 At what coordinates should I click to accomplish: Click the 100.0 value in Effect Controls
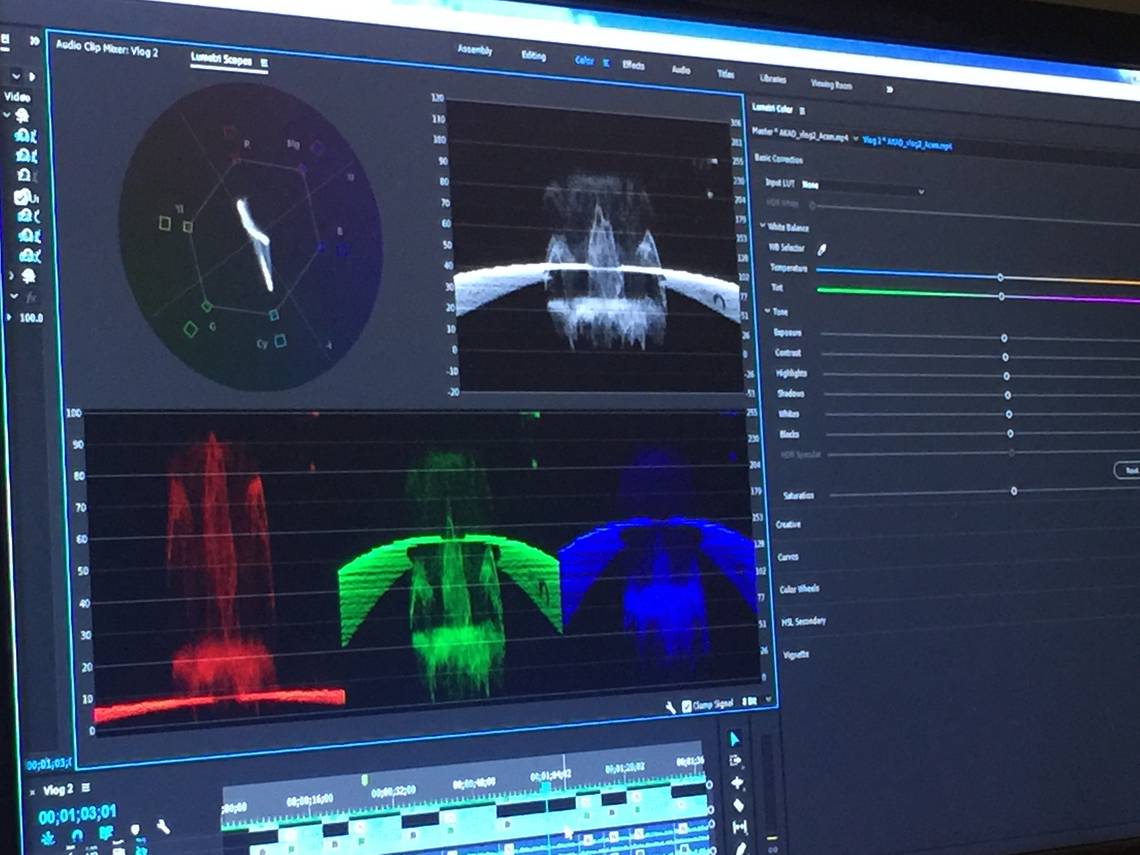(31, 318)
